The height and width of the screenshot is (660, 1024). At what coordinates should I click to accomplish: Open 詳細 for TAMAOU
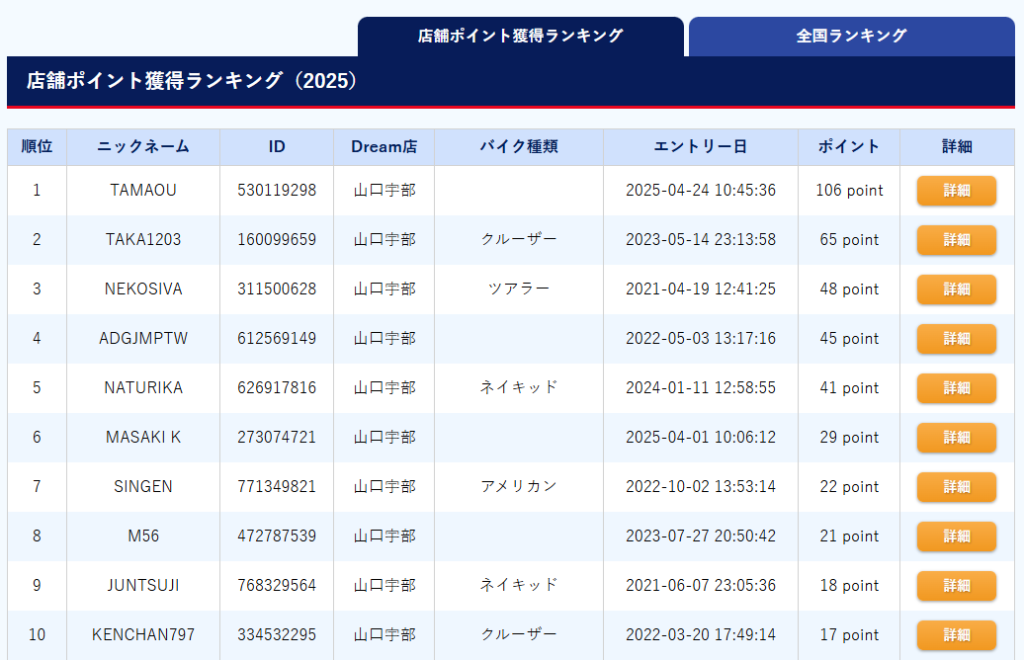(956, 191)
